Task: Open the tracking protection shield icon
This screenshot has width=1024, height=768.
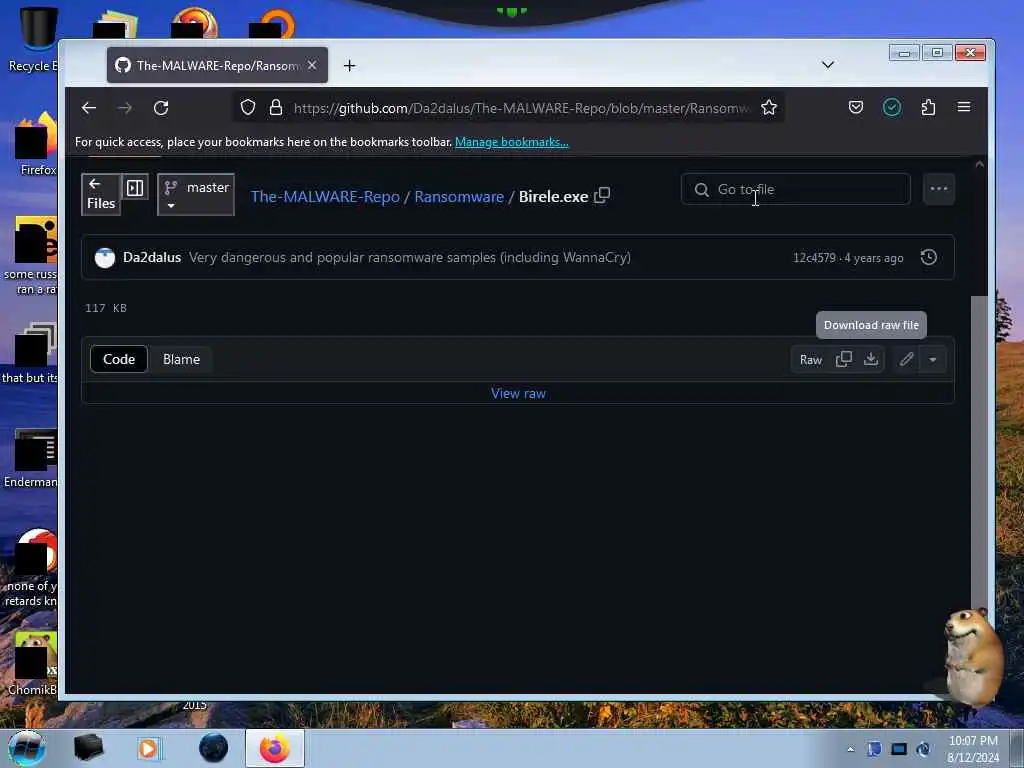Action: (x=248, y=107)
